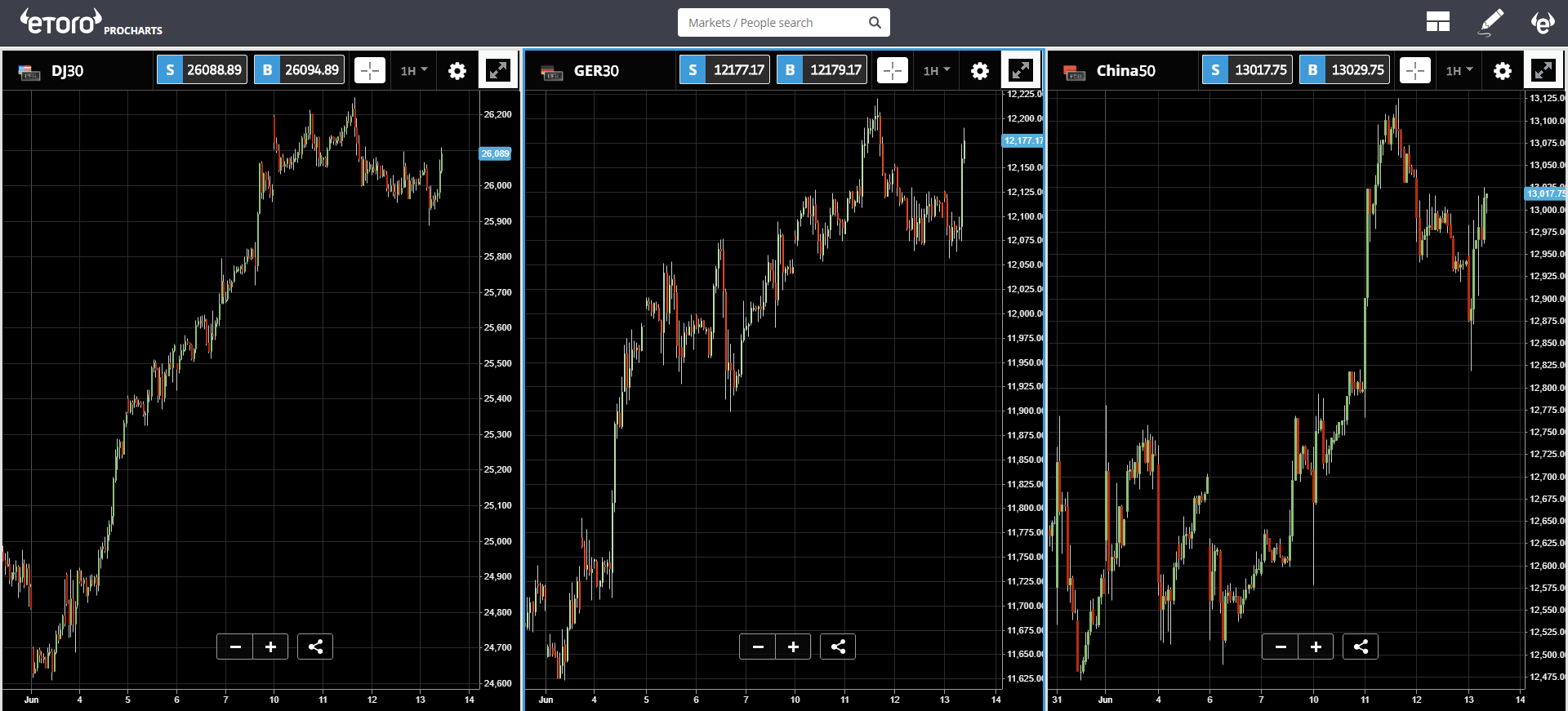Open the 1H timeframe dropdown for China50
Screen dimensions: 1568x711
(1459, 71)
